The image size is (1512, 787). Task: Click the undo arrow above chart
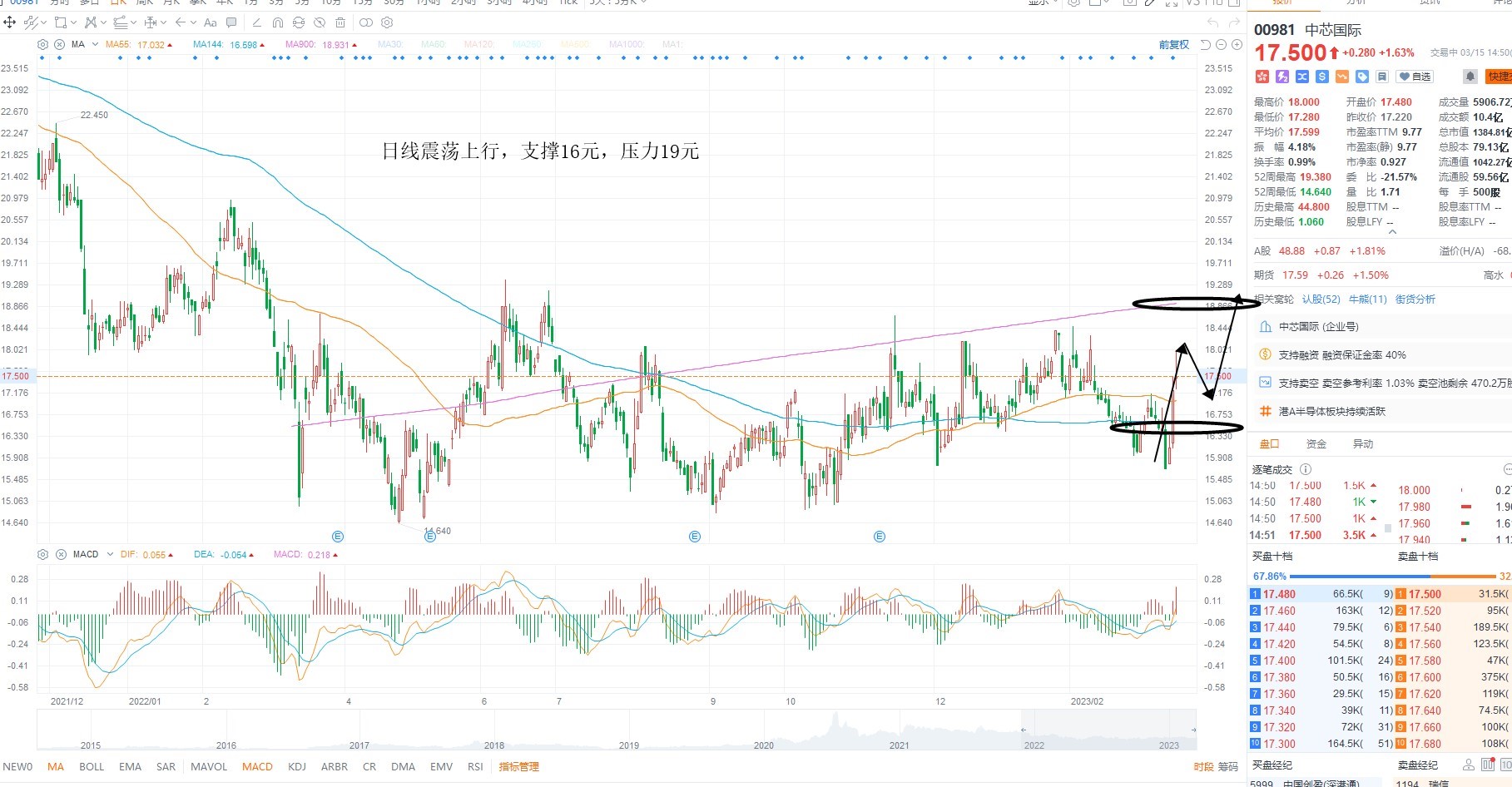coord(1212,22)
